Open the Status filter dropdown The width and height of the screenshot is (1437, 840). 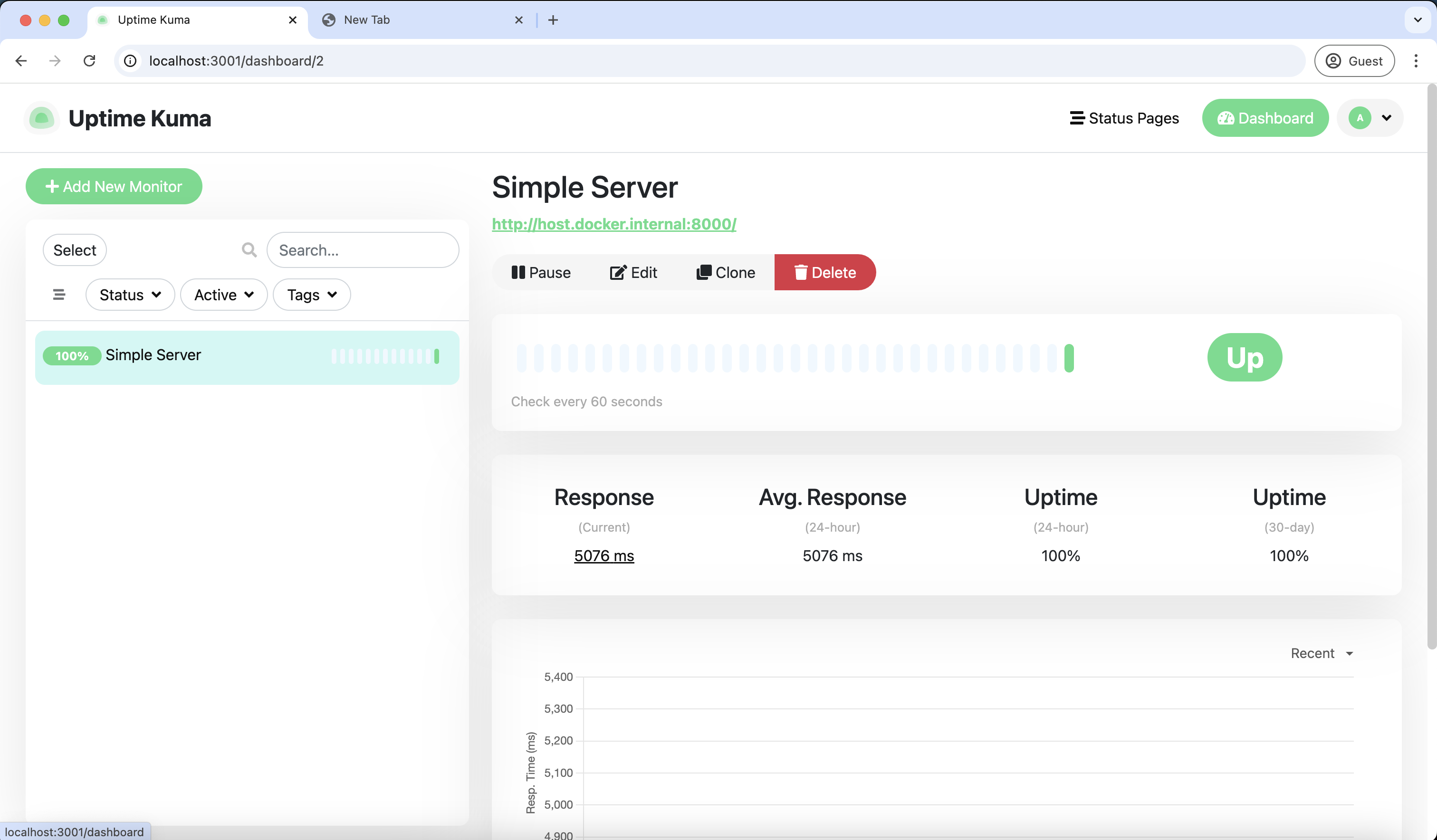click(x=130, y=294)
